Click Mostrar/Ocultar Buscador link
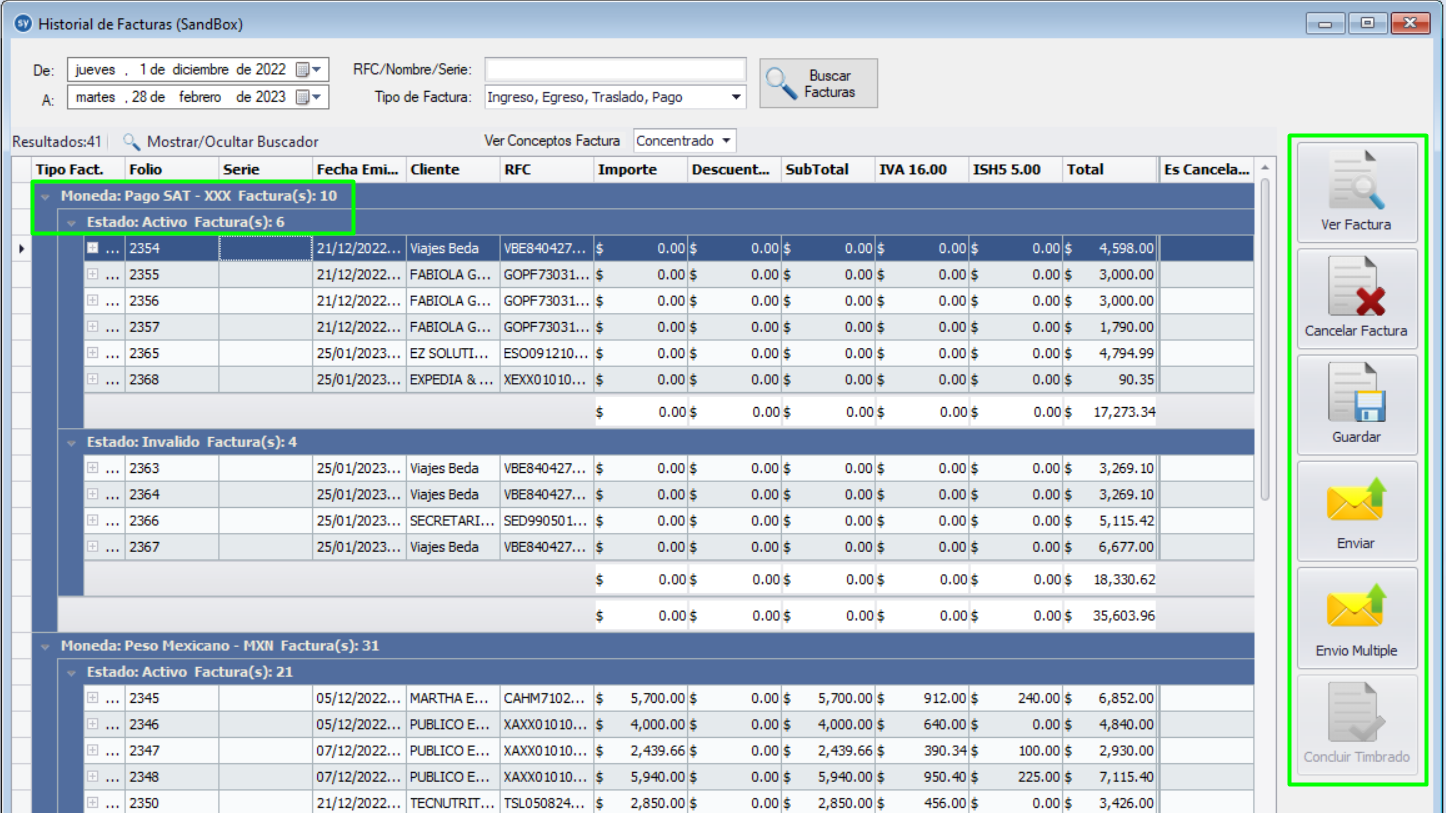This screenshot has width=1446, height=813. (221, 142)
